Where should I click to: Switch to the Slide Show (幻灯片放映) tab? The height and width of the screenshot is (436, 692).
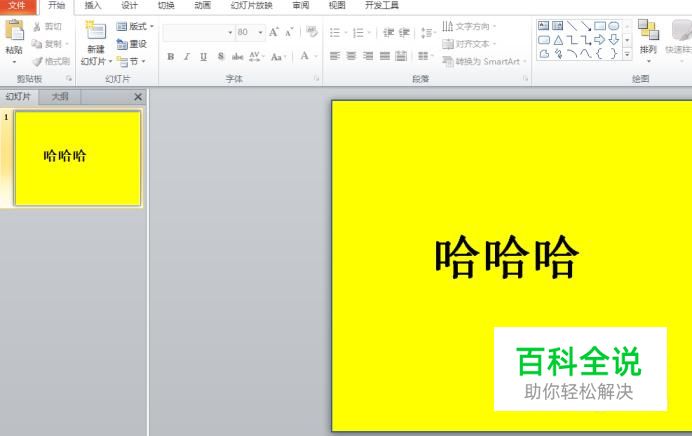[x=252, y=5]
